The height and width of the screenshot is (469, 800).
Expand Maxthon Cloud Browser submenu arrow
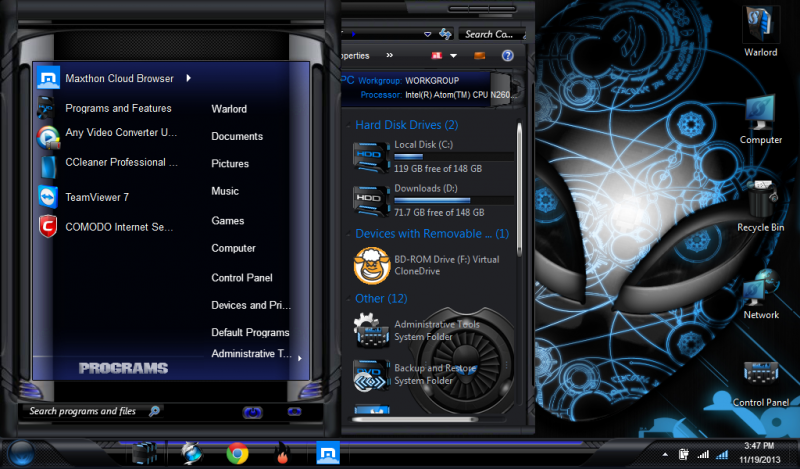tap(188, 78)
